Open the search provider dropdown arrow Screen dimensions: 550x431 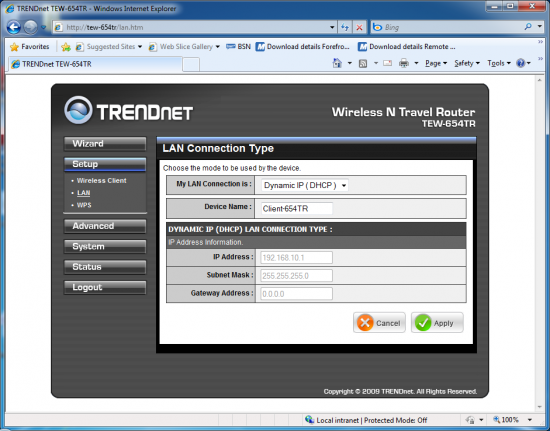pyautogui.click(x=540, y=27)
